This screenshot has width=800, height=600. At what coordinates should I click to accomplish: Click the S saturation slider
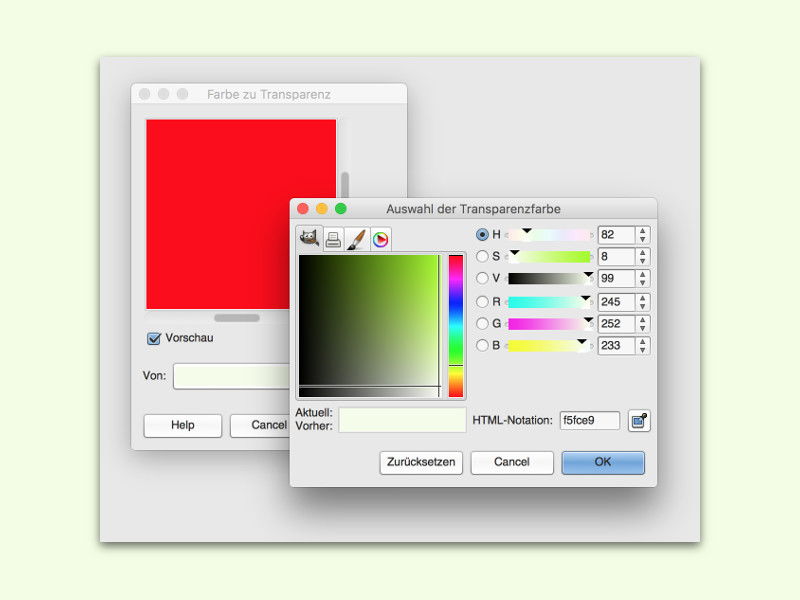tap(549, 256)
